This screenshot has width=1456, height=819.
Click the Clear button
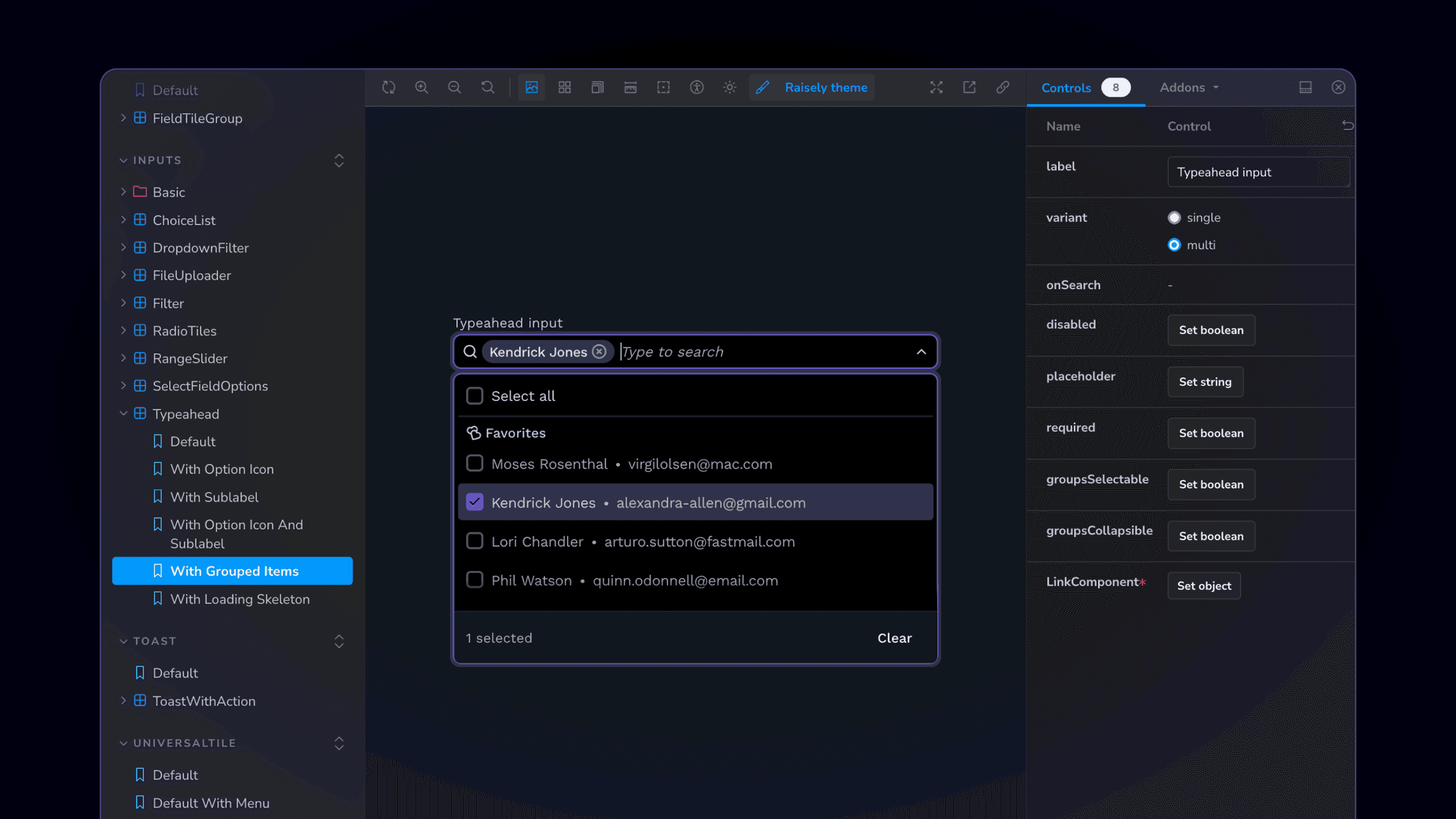[x=894, y=638]
